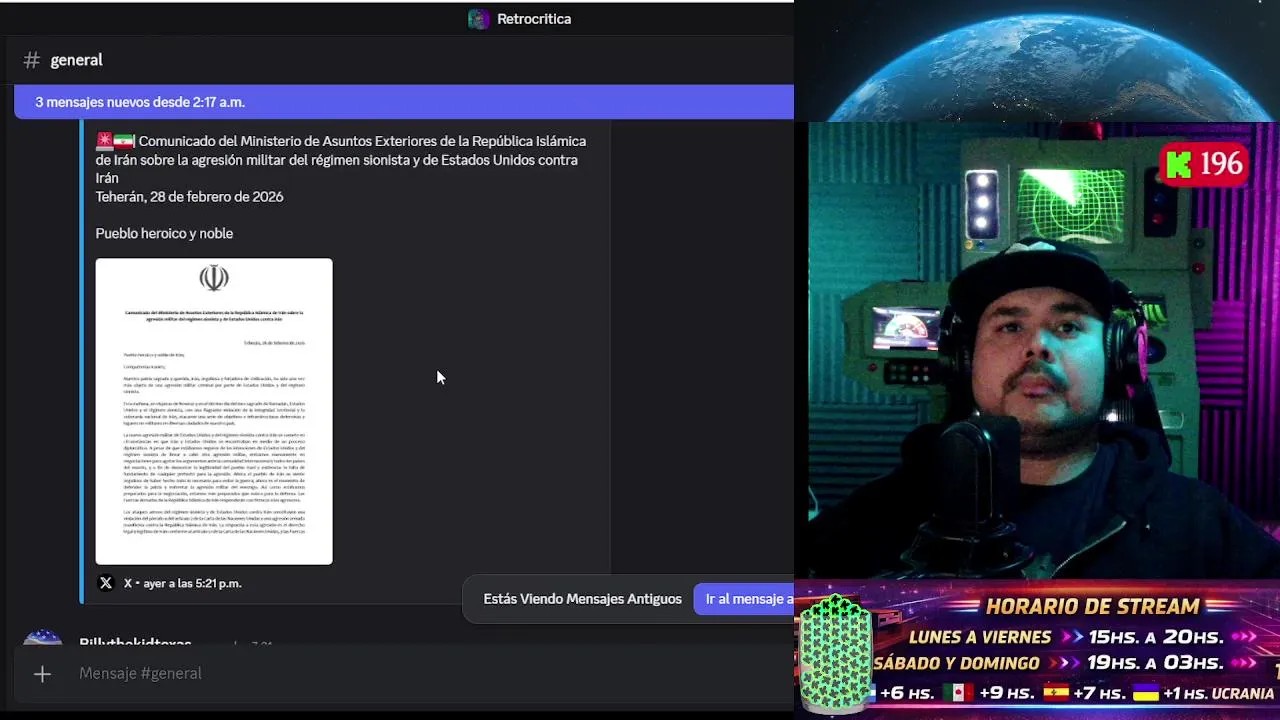Click the Iran flag emoji in the message
This screenshot has width=1280, height=720.
pos(124,141)
